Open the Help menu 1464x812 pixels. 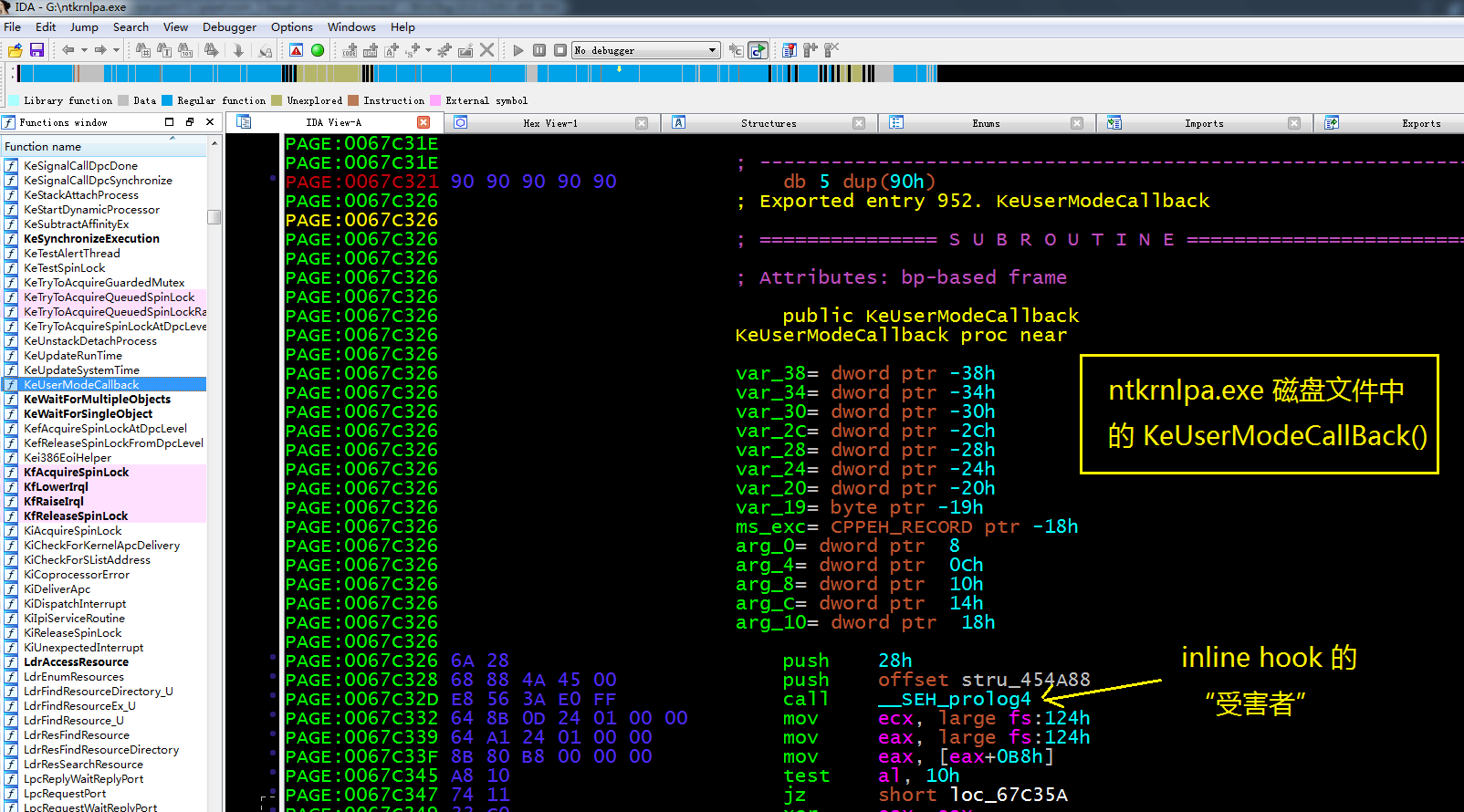pos(403,27)
